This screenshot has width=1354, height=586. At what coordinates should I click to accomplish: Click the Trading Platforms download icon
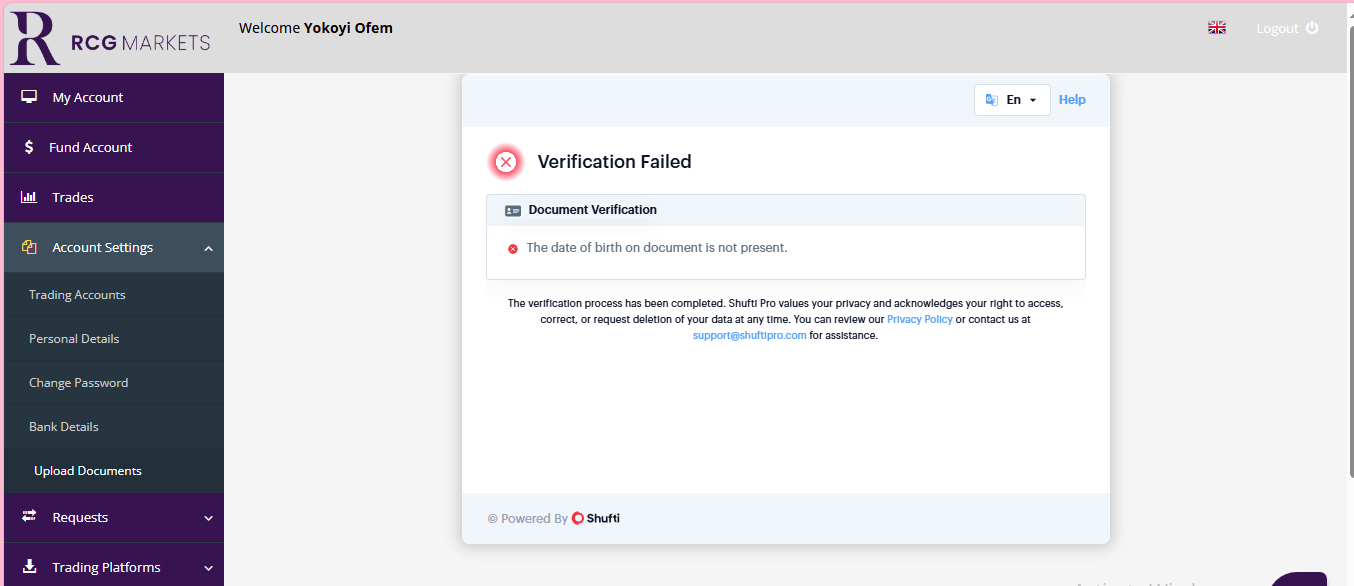pyautogui.click(x=29, y=567)
